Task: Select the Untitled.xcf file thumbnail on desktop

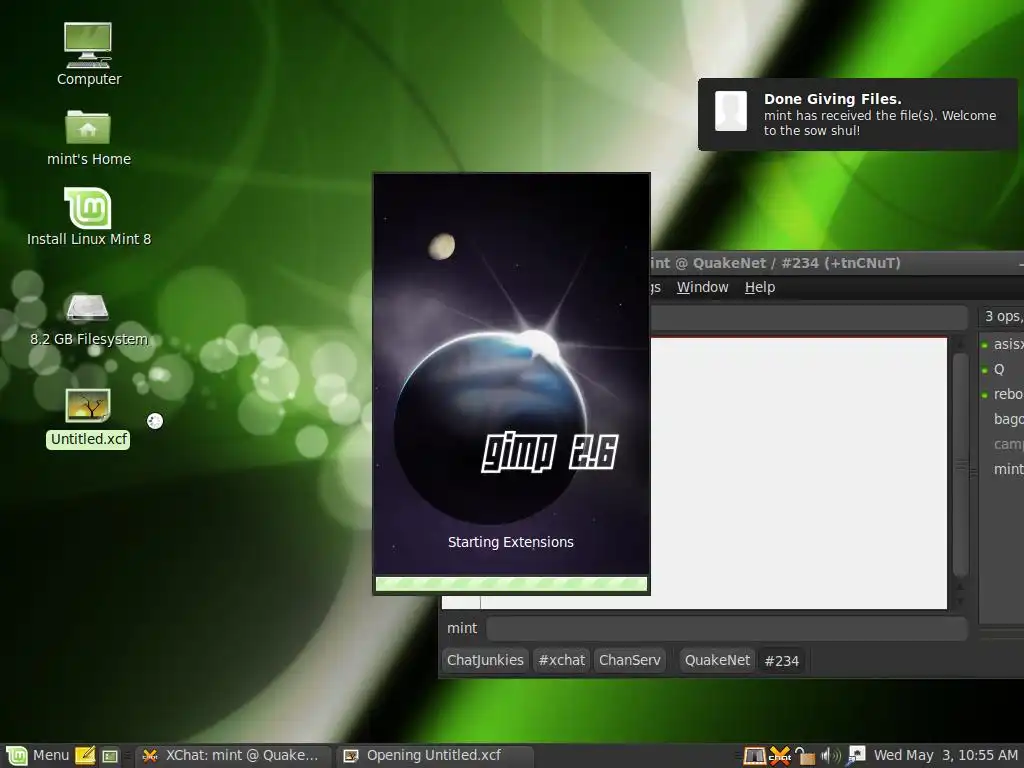Action: click(x=88, y=406)
